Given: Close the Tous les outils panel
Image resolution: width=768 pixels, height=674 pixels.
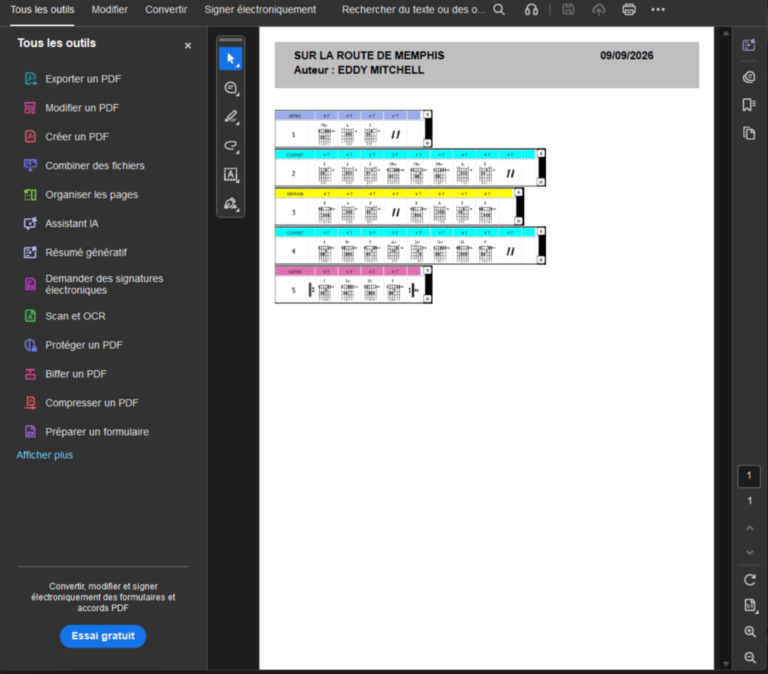Looking at the screenshot, I should (x=188, y=46).
